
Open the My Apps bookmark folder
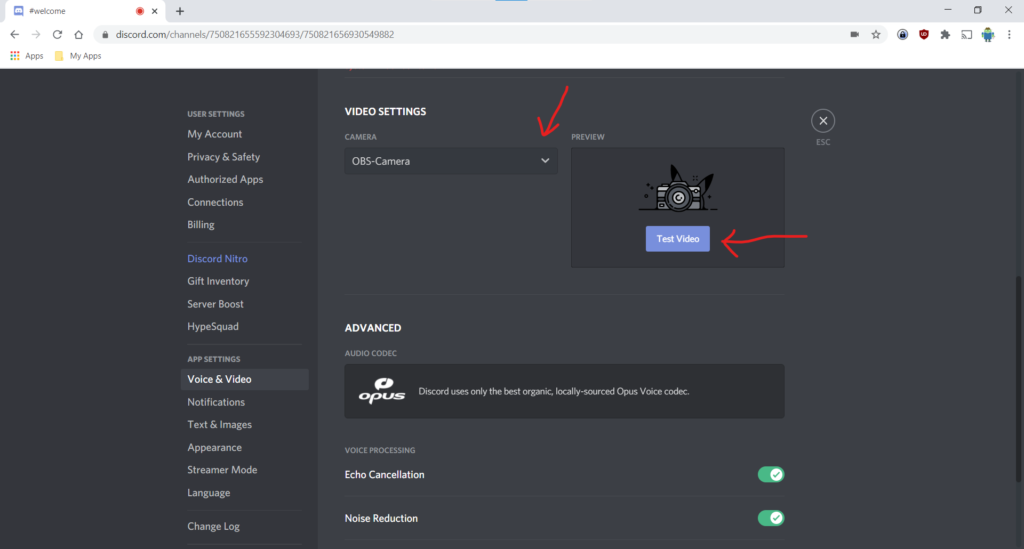(78, 56)
